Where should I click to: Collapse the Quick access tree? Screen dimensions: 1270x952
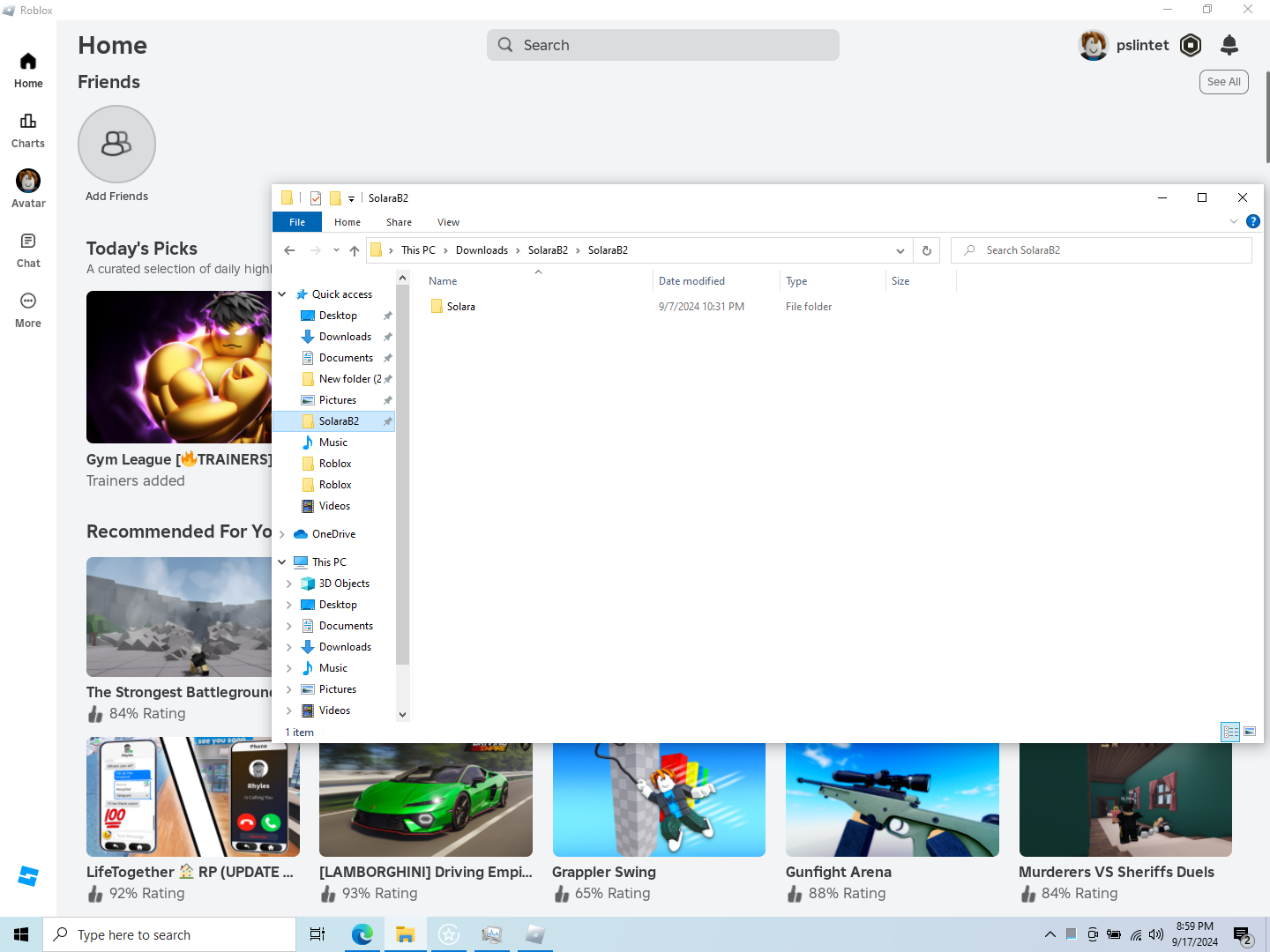282,294
